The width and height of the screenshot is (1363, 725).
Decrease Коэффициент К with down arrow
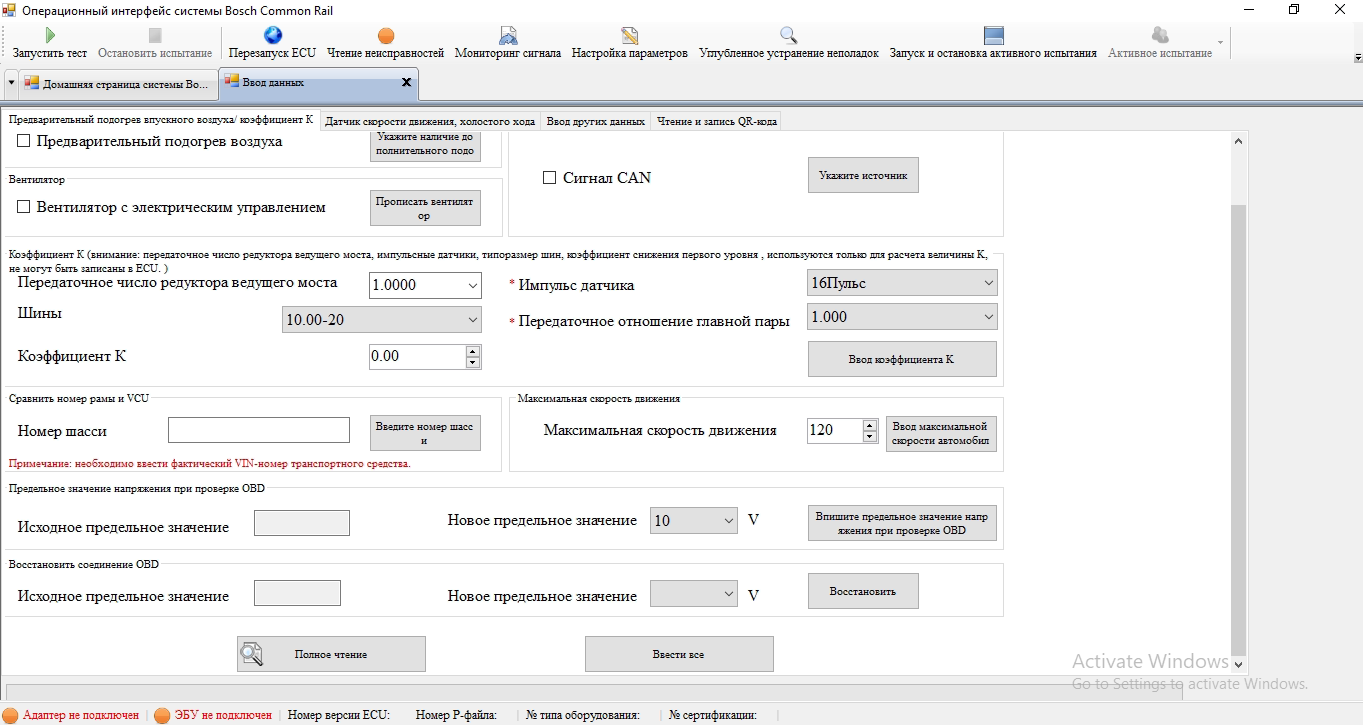coord(473,362)
